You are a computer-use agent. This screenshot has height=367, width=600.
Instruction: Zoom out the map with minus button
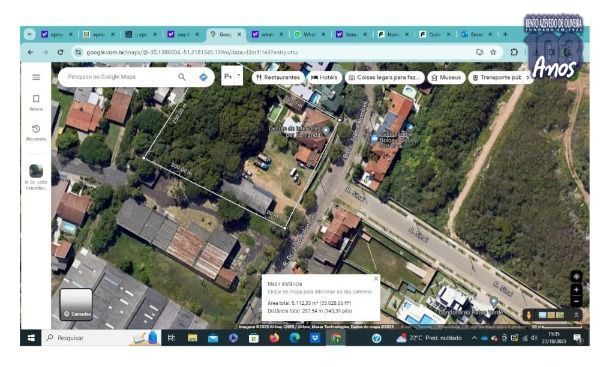click(x=576, y=302)
